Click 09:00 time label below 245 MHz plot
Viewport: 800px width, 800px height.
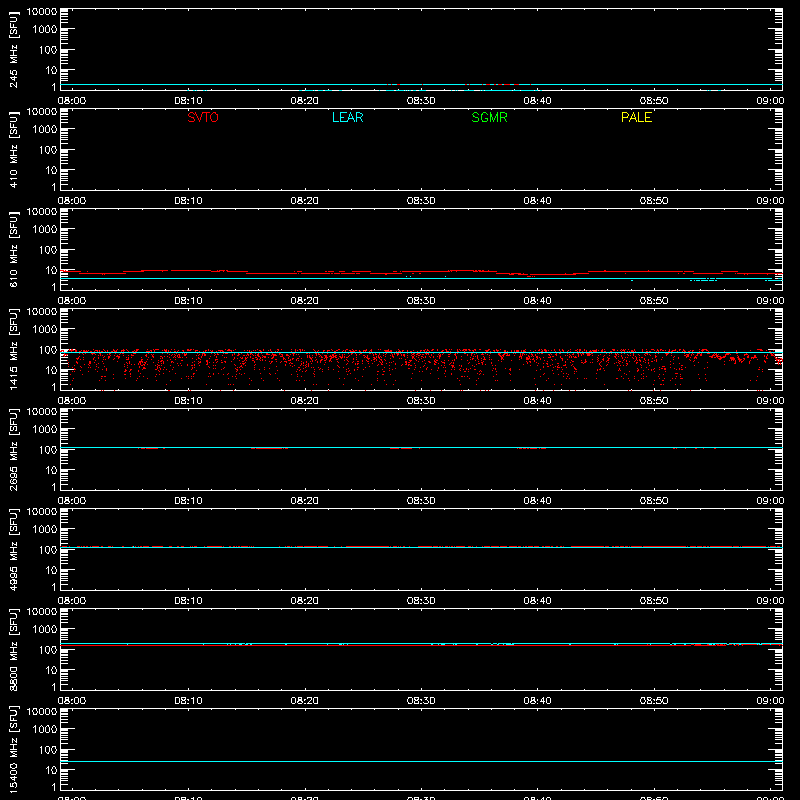[x=770, y=101]
